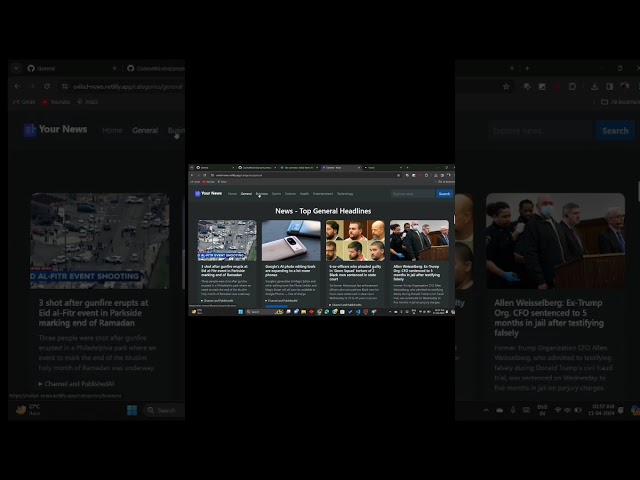Open the Chrome profile avatar
Viewport: 640px width, 480px height.
click(x=448, y=175)
